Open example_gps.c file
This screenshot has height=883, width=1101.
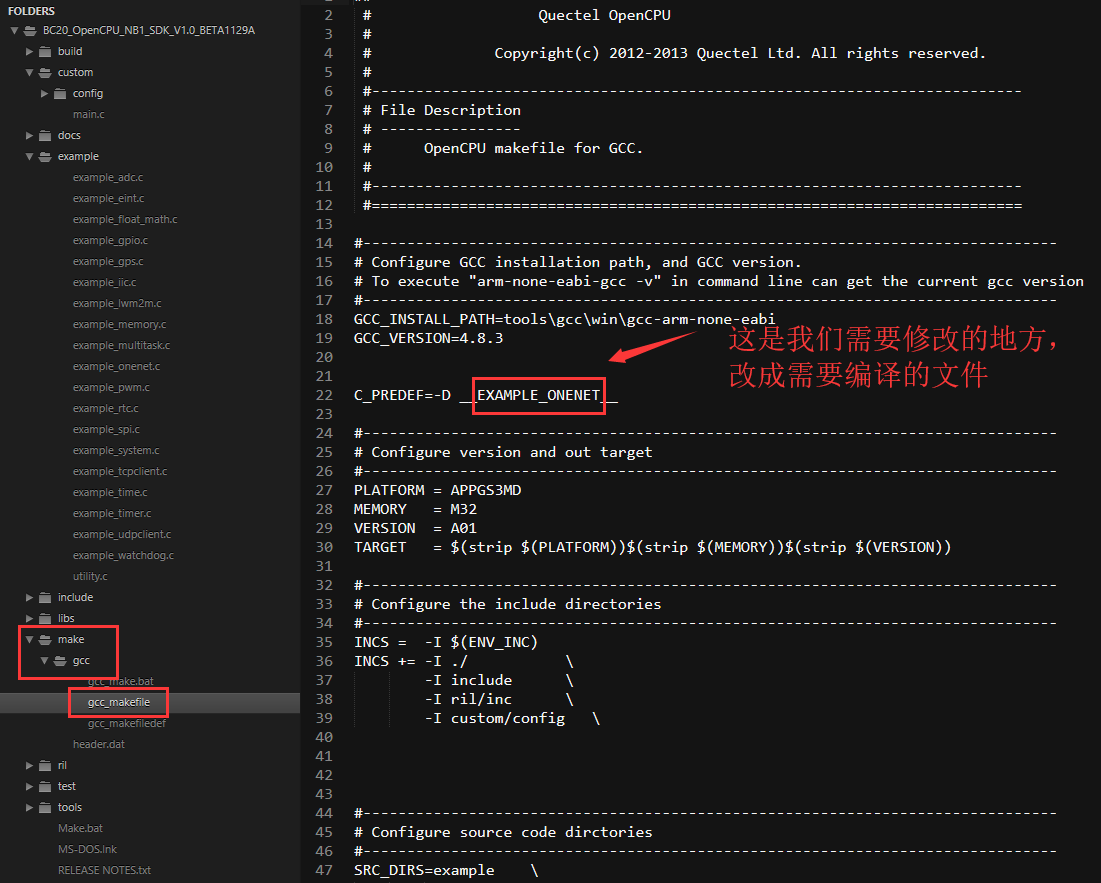click(x=107, y=261)
